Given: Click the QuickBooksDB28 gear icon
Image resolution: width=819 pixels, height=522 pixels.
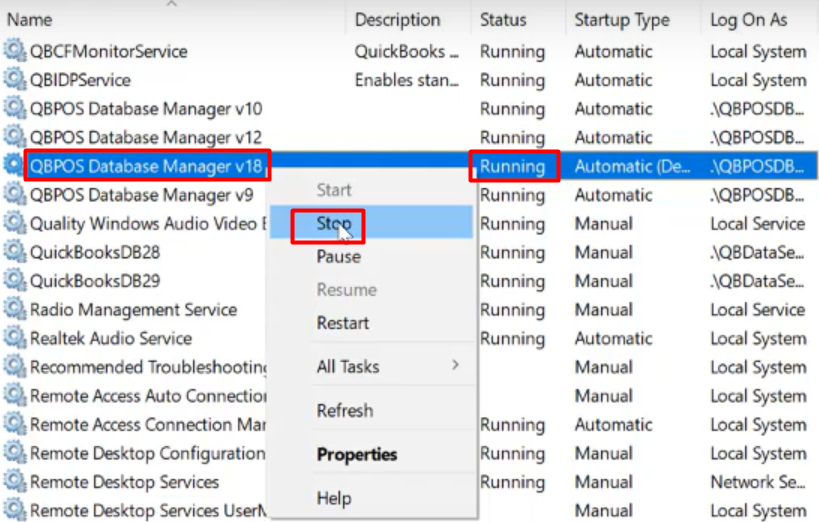Looking at the screenshot, I should pos(15,252).
